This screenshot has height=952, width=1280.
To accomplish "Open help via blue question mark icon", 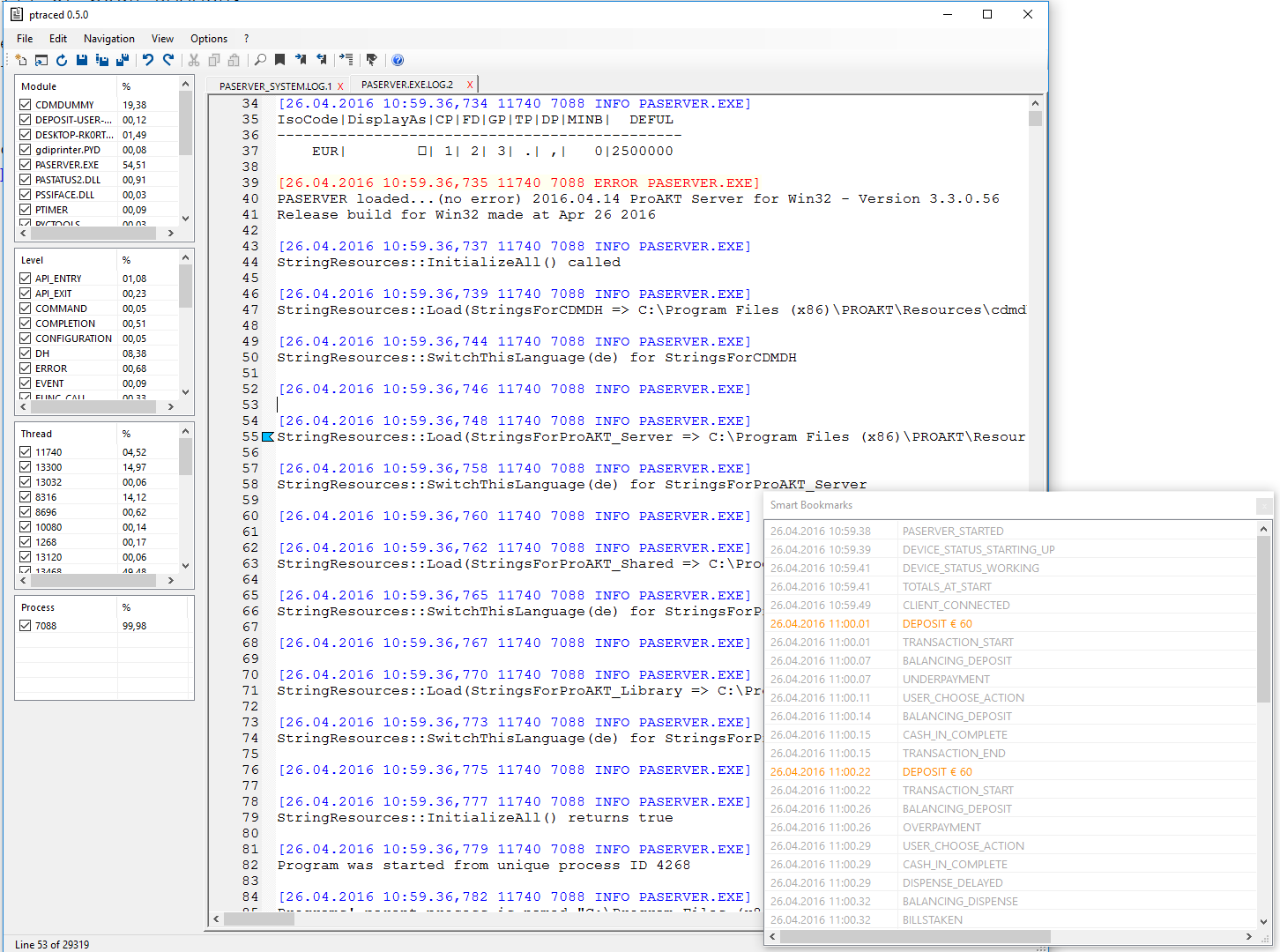I will (x=398, y=60).
